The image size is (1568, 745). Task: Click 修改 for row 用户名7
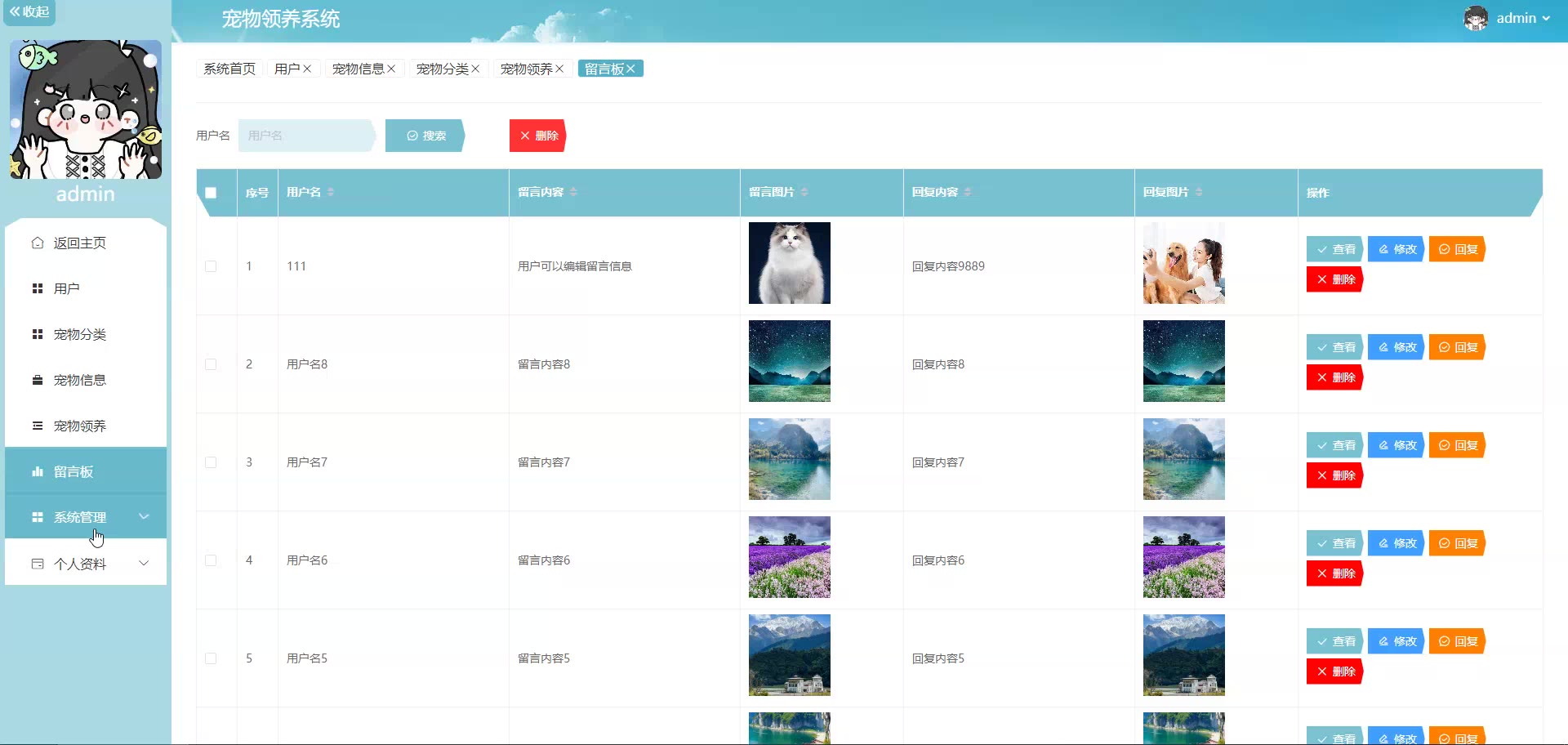1396,445
